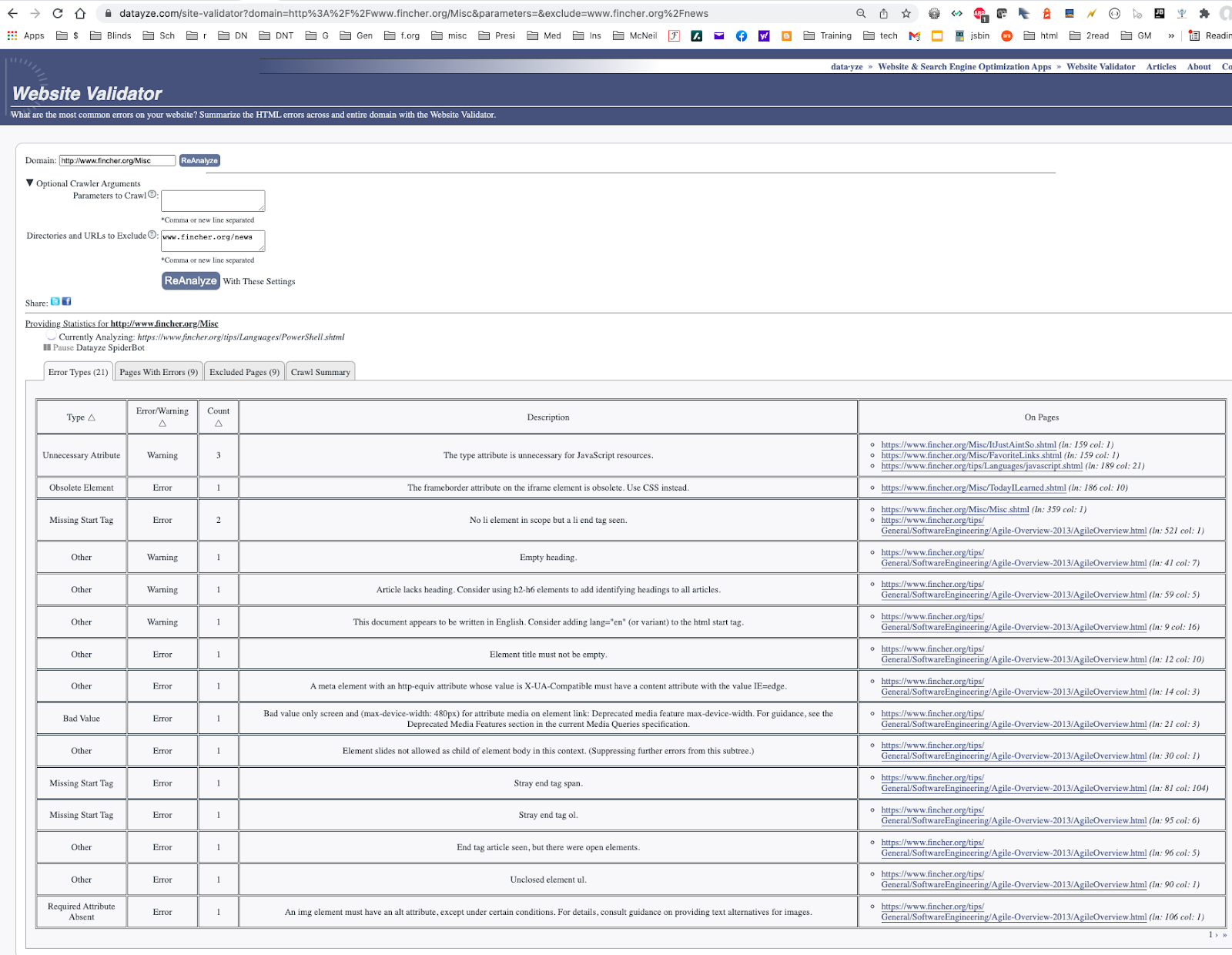Click the Website Validator breadcrumb link
This screenshot has width=1232, height=955.
pyautogui.click(x=1101, y=67)
